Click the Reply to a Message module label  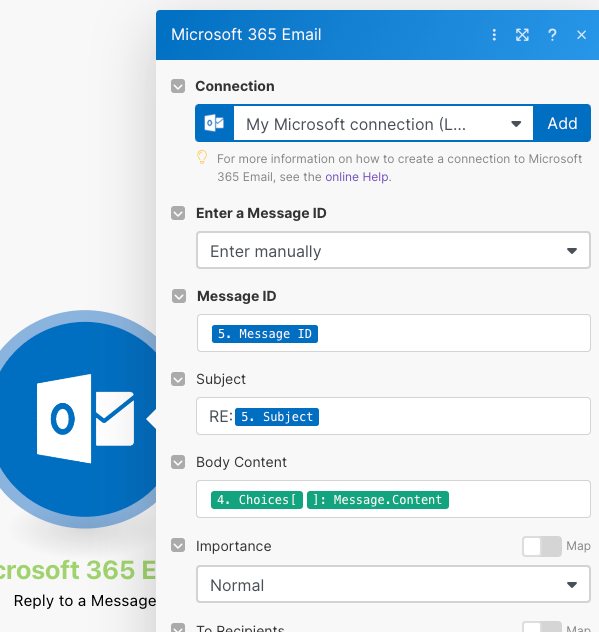(85, 601)
